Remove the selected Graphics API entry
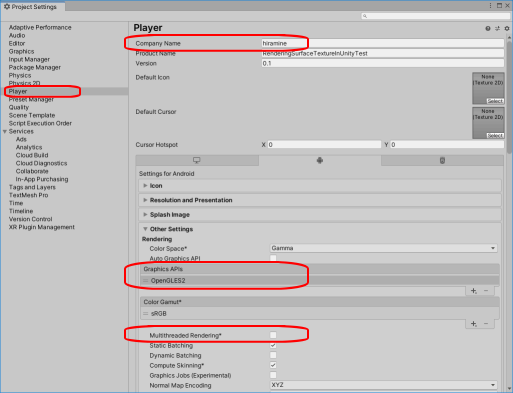The height and width of the screenshot is (393, 513). pos(486,291)
